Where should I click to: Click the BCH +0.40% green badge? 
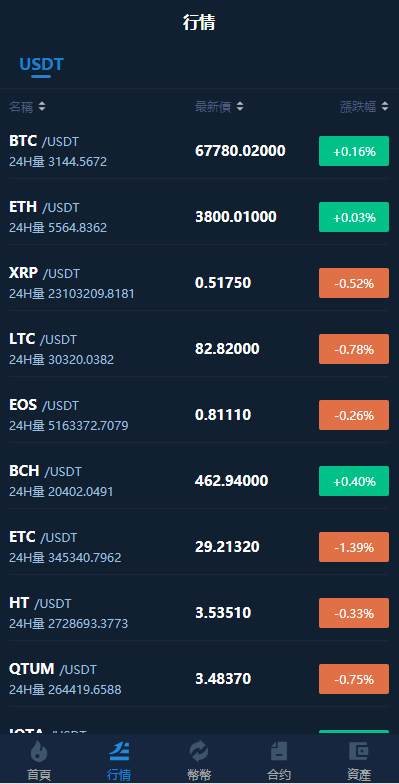pyautogui.click(x=354, y=481)
